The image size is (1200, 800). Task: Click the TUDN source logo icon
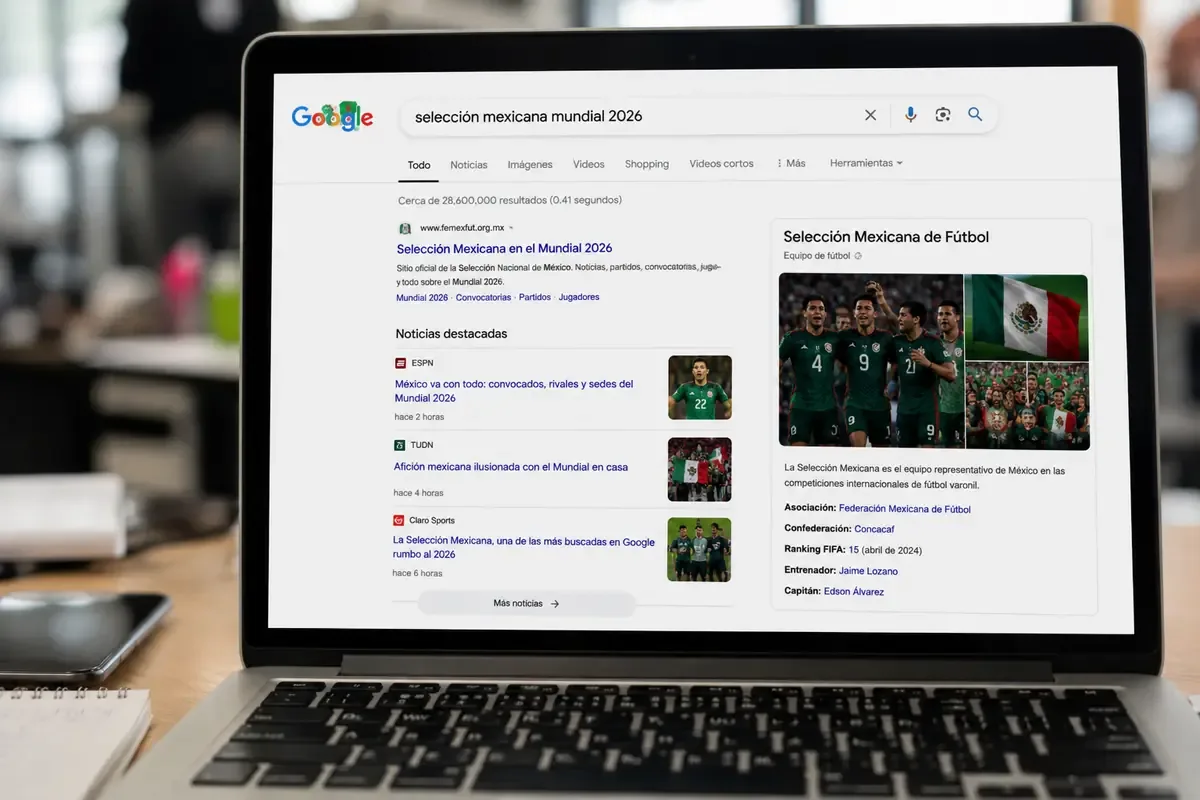(x=399, y=445)
